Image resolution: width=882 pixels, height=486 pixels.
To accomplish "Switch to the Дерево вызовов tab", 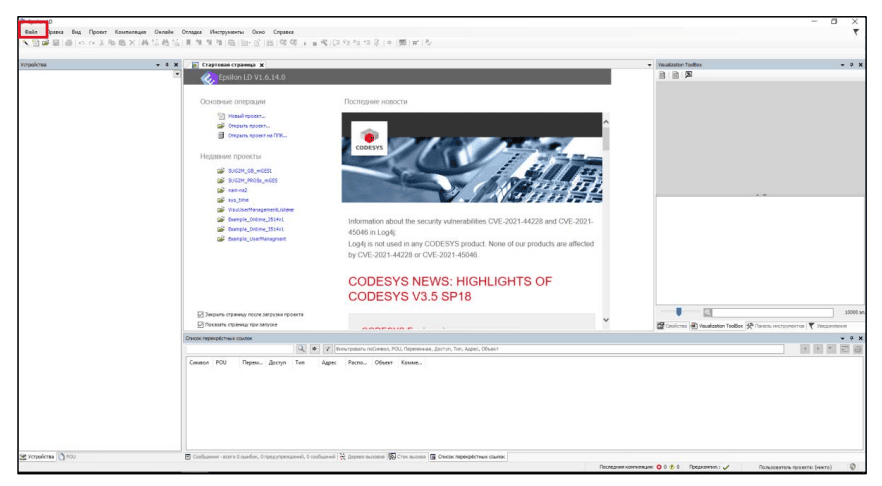I will 362,457.
